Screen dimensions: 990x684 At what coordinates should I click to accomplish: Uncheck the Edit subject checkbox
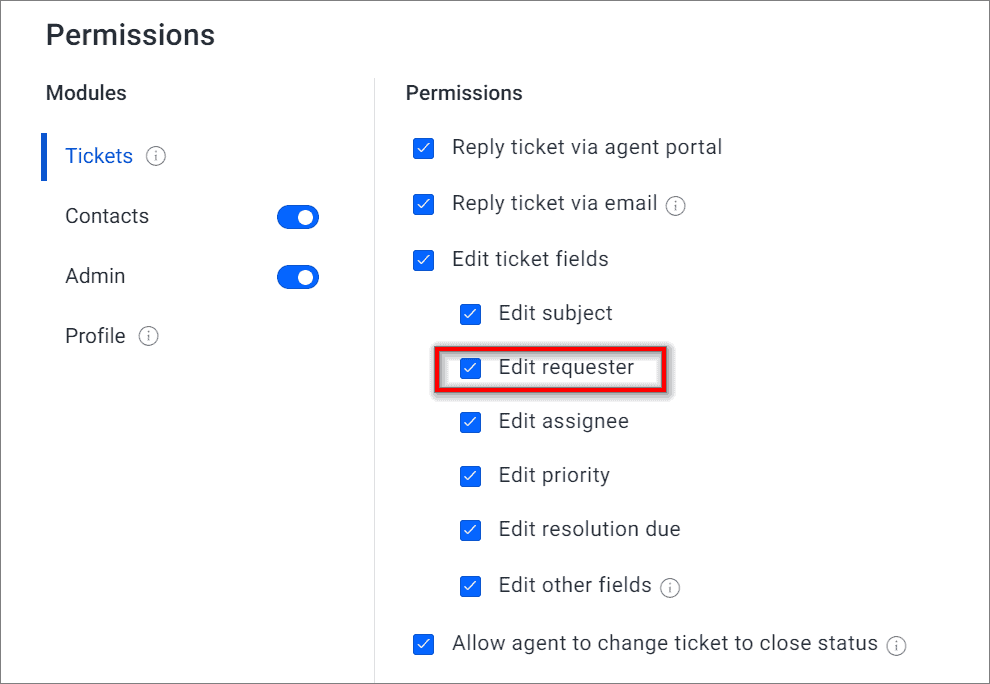click(470, 314)
